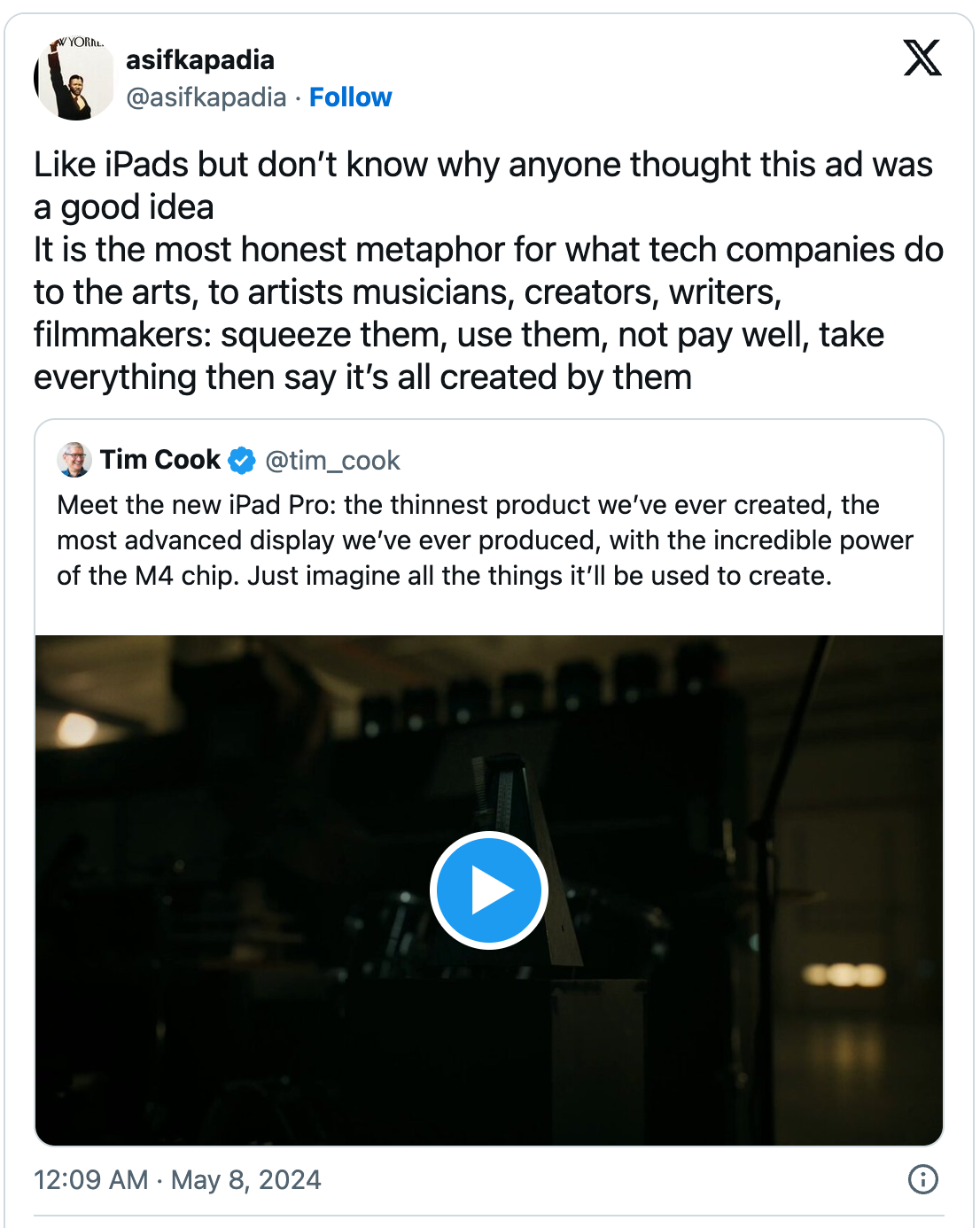The width and height of the screenshot is (980, 1228).
Task: Click the X logo icon
Action: (x=922, y=58)
